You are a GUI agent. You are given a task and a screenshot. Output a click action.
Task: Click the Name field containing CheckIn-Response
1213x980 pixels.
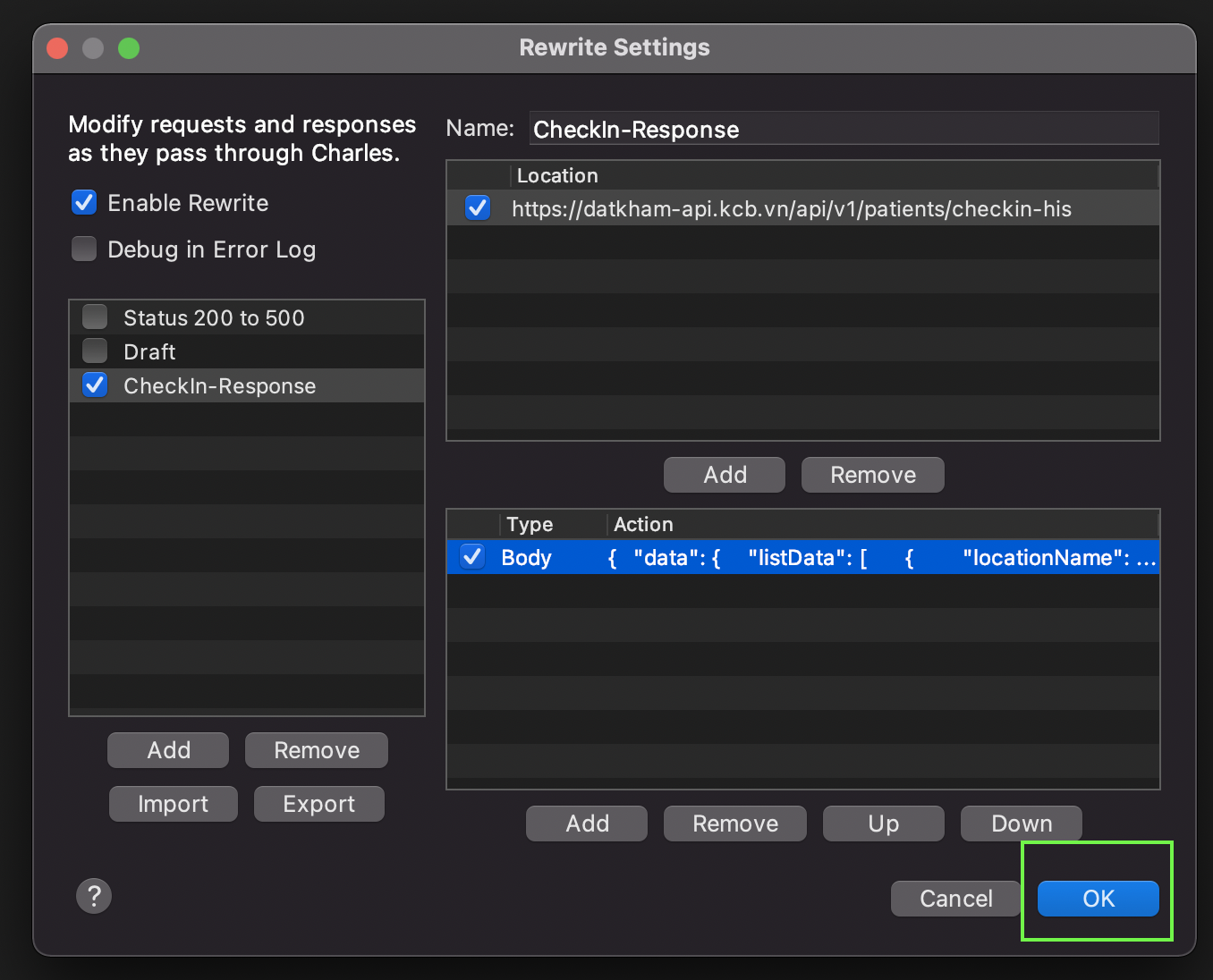pos(844,129)
